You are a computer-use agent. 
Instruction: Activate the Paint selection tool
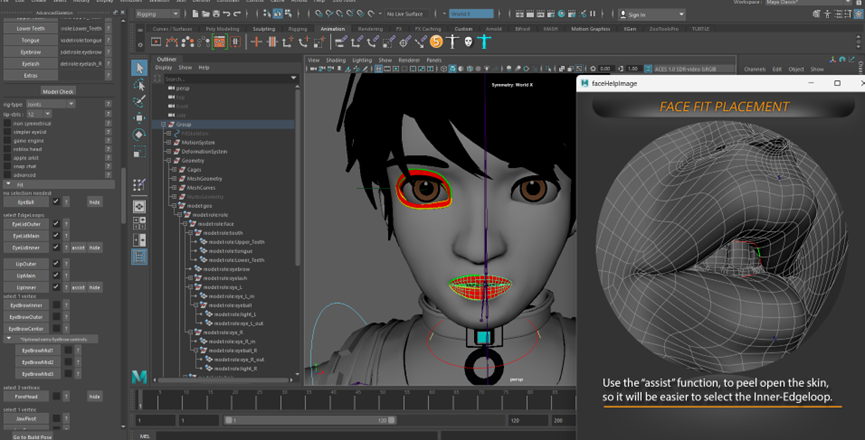pos(139,101)
